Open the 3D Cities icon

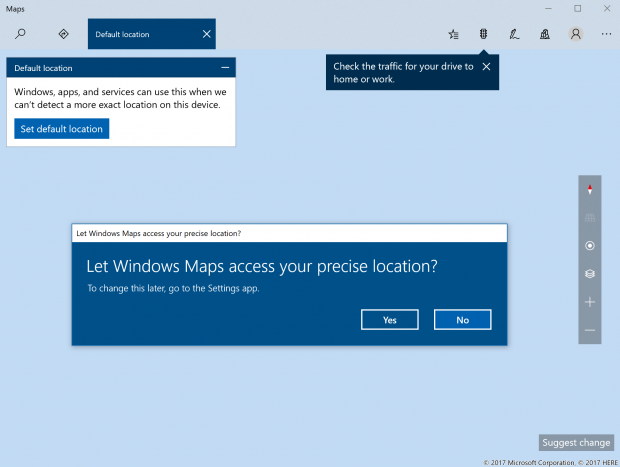(545, 34)
